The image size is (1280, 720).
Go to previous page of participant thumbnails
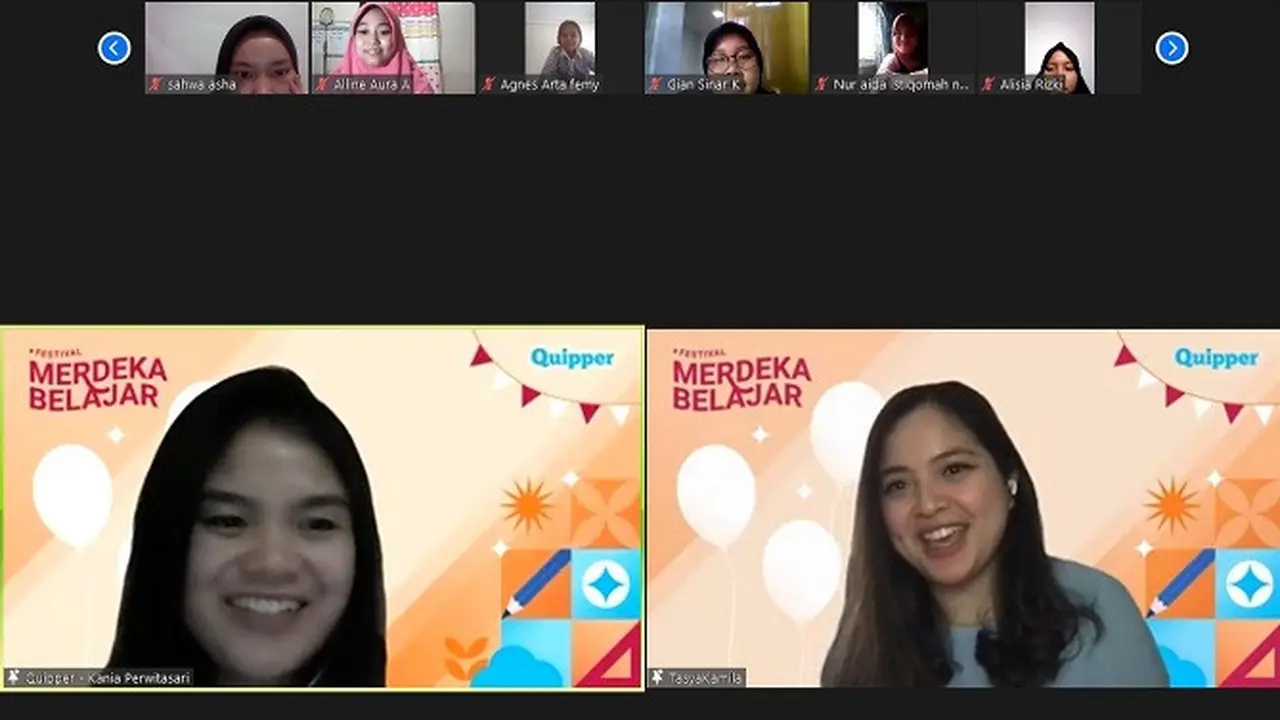114,48
